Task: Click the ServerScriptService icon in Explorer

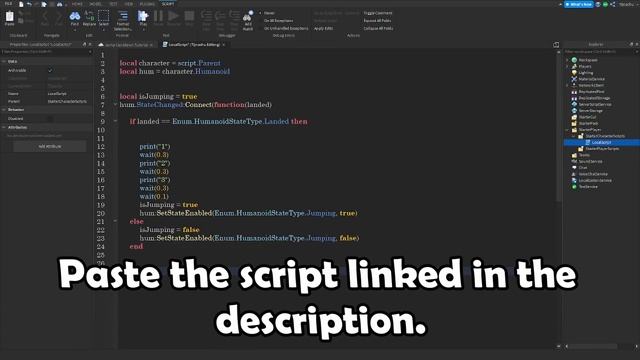Action: [574, 104]
